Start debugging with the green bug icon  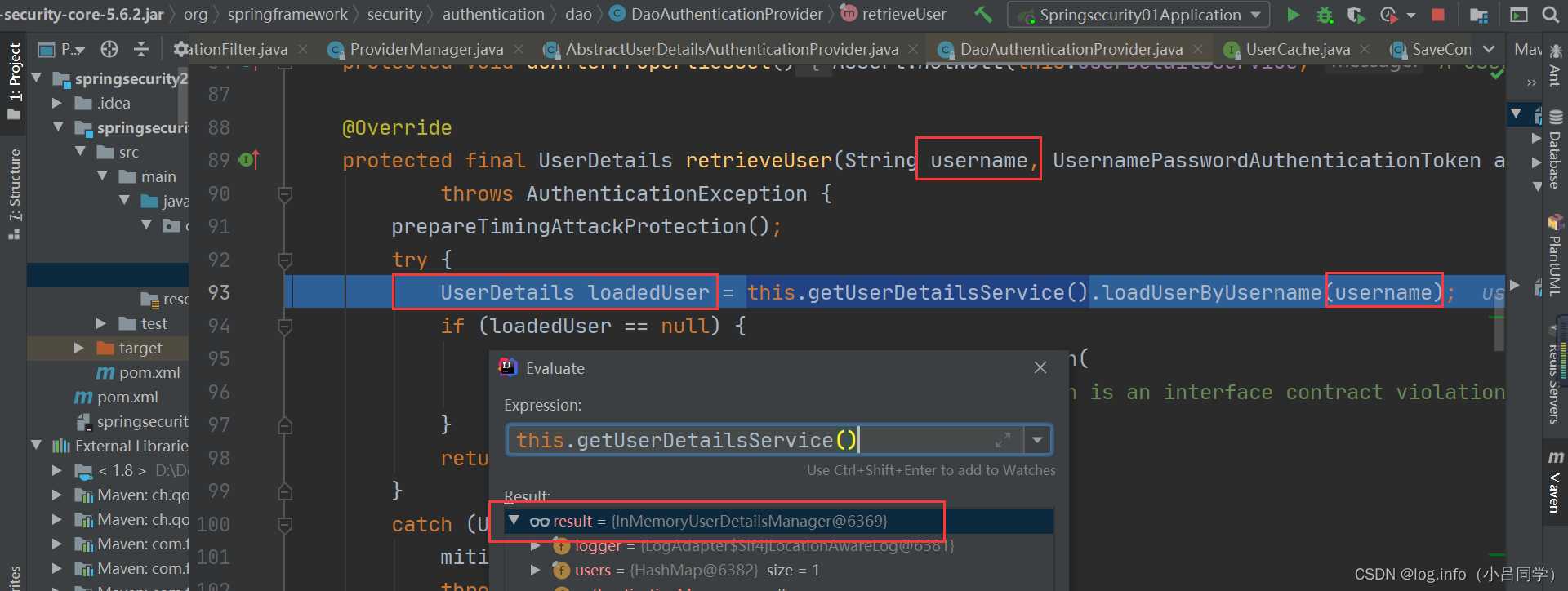[x=1325, y=14]
